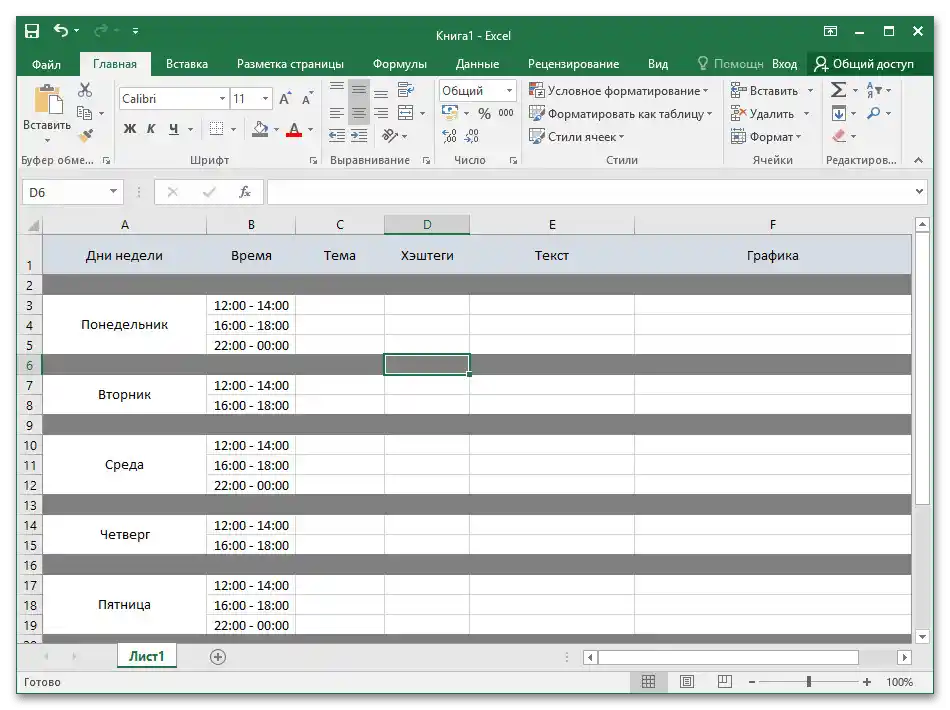Undo the last action

(x=61, y=30)
